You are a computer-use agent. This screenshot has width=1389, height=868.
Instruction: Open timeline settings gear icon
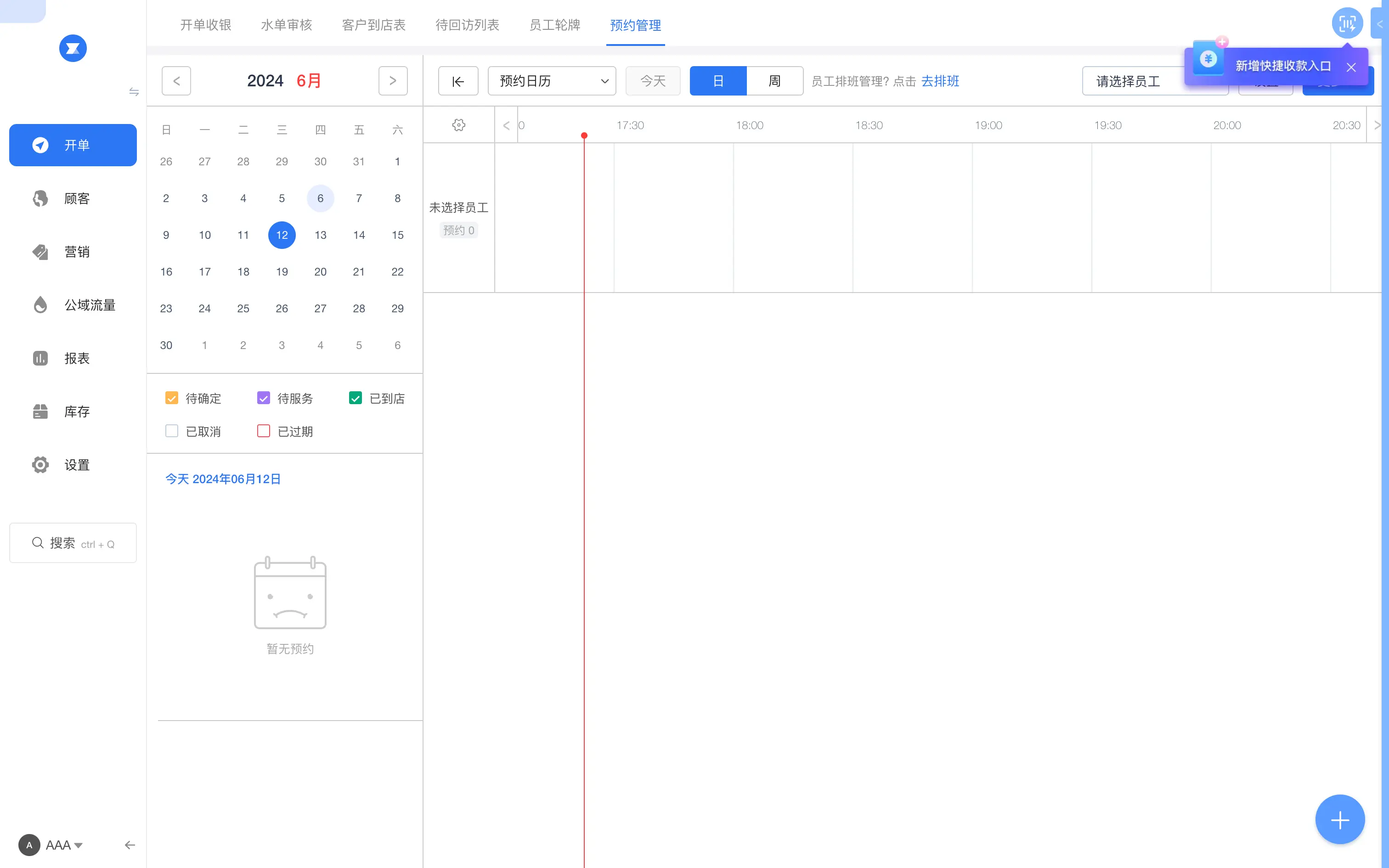(458, 125)
